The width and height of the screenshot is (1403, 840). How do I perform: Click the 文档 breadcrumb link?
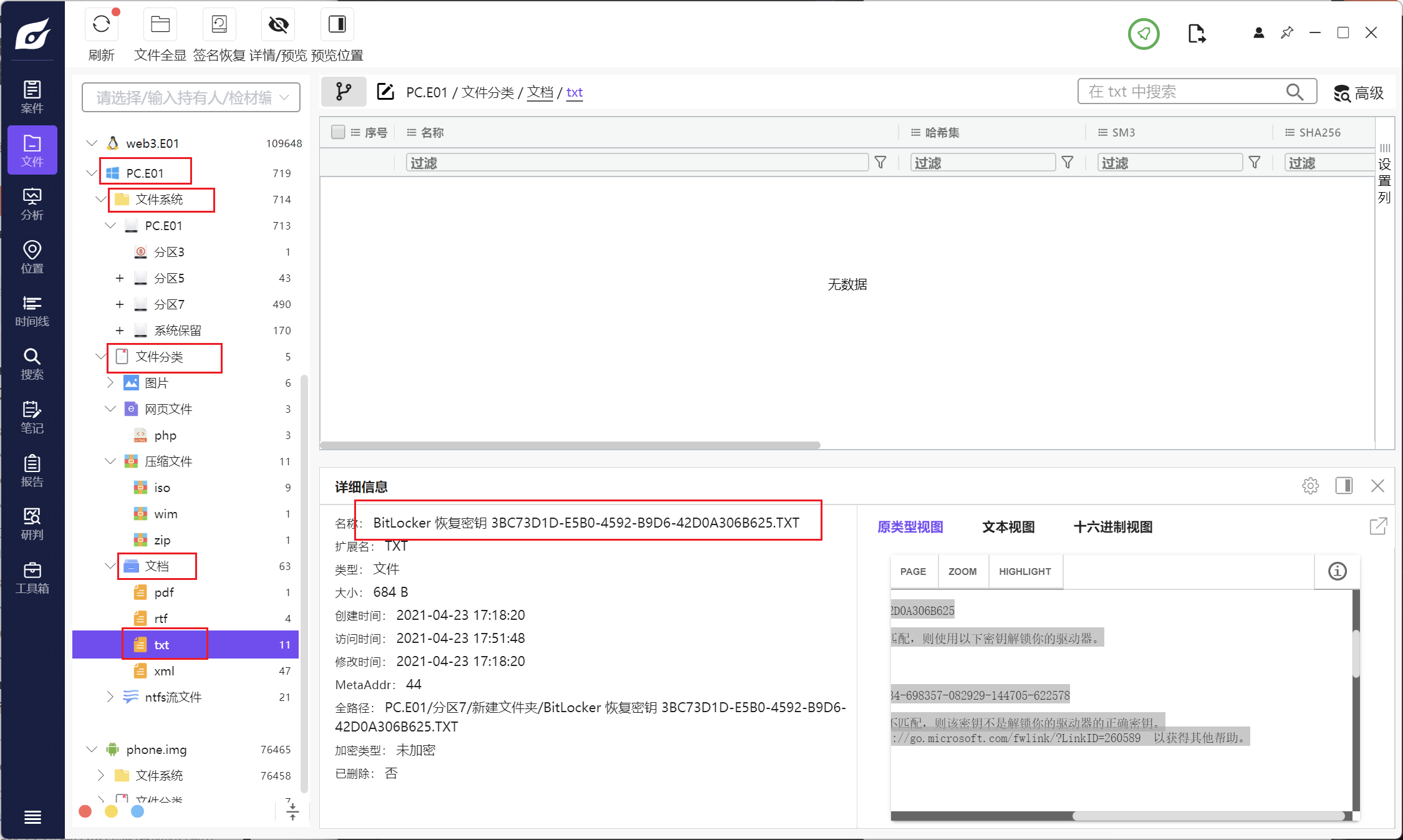click(x=540, y=92)
